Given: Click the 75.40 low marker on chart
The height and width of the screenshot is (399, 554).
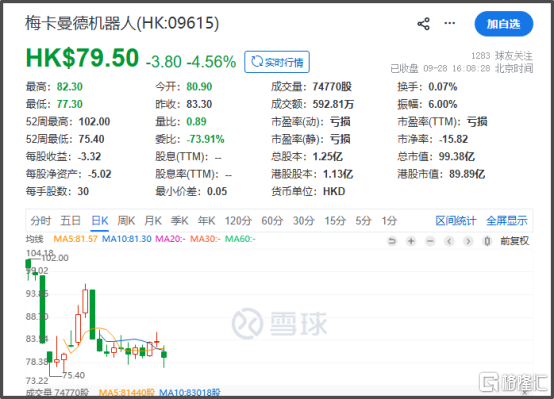Looking at the screenshot, I should [x=73, y=375].
